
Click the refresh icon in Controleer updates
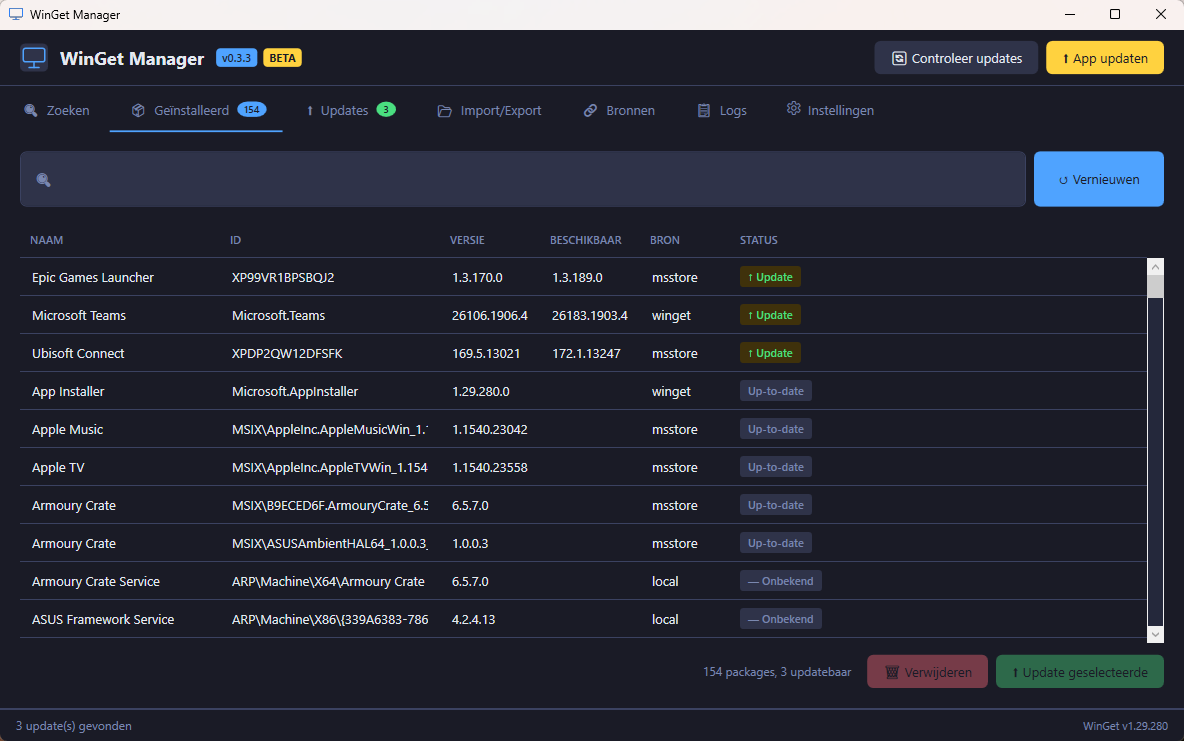click(x=899, y=58)
